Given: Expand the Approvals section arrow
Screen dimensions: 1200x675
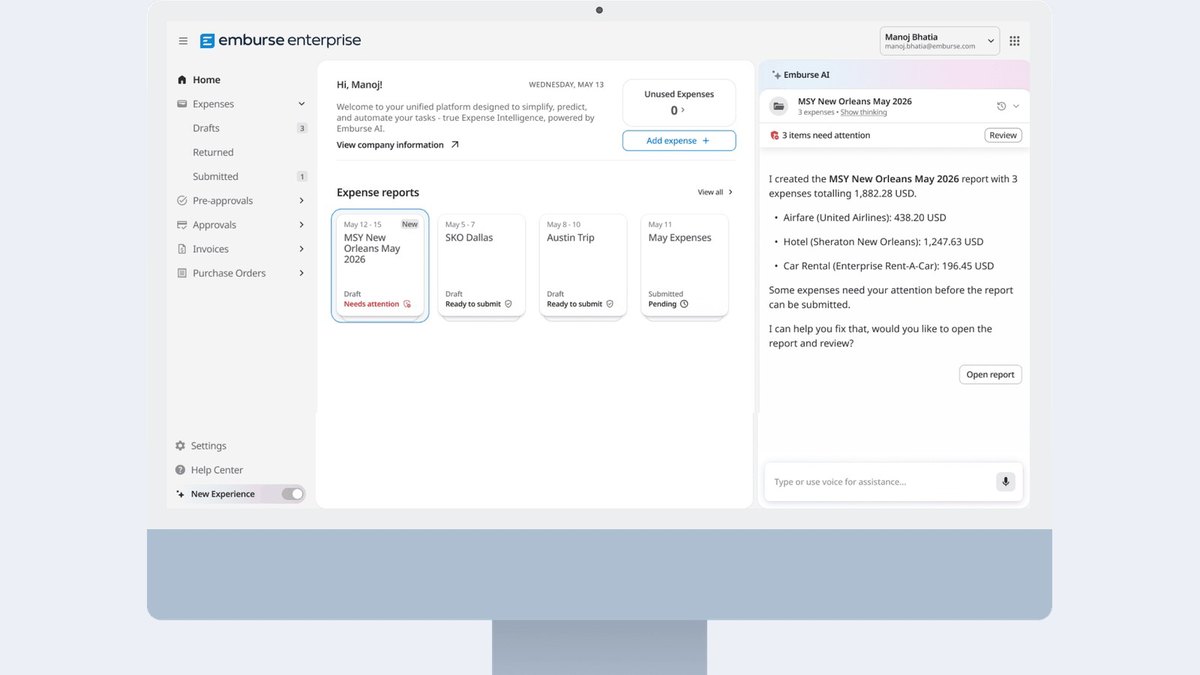Looking at the screenshot, I should pyautogui.click(x=301, y=225).
